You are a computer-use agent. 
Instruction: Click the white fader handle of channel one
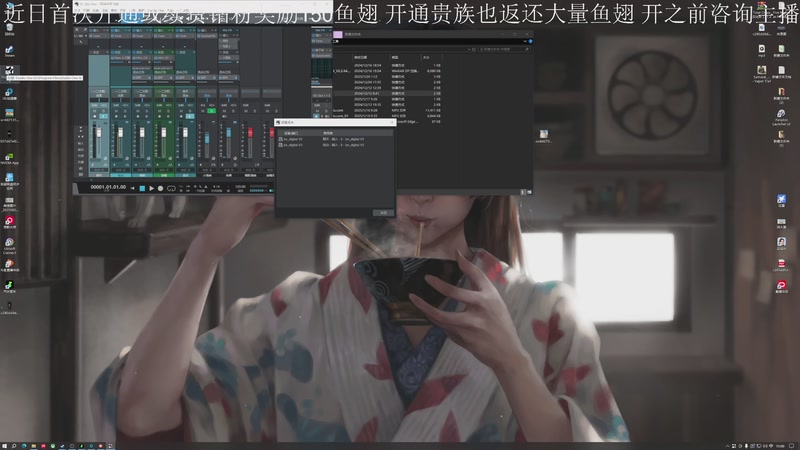tap(98, 133)
